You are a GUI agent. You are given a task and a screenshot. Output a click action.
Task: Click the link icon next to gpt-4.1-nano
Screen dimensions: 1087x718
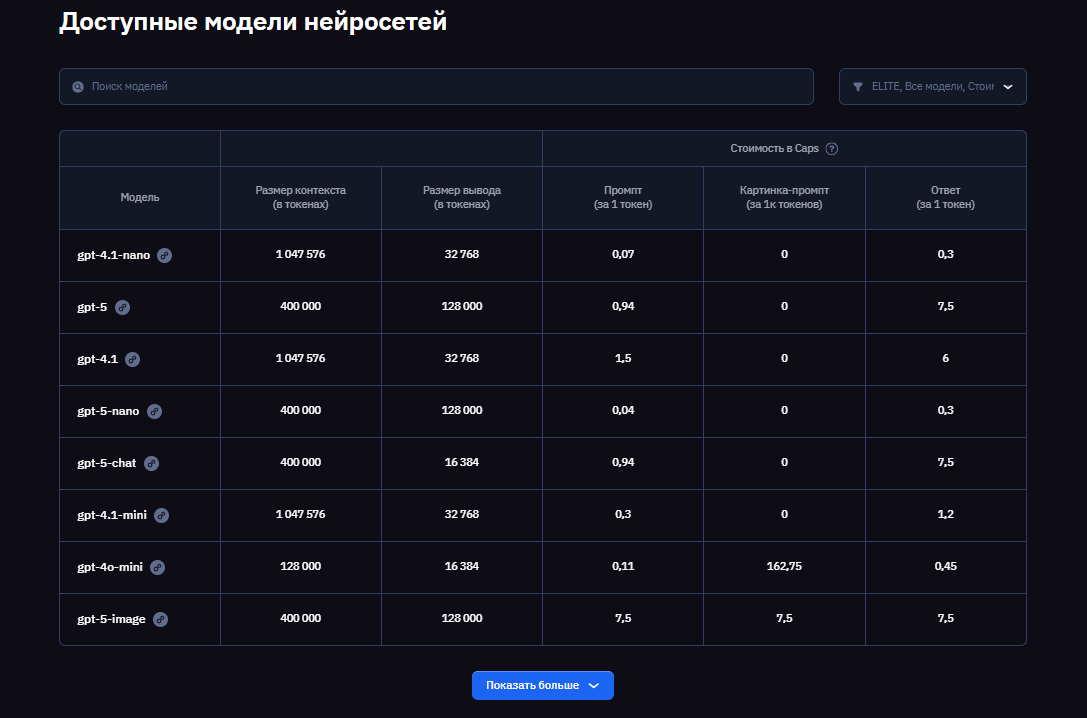click(164, 256)
